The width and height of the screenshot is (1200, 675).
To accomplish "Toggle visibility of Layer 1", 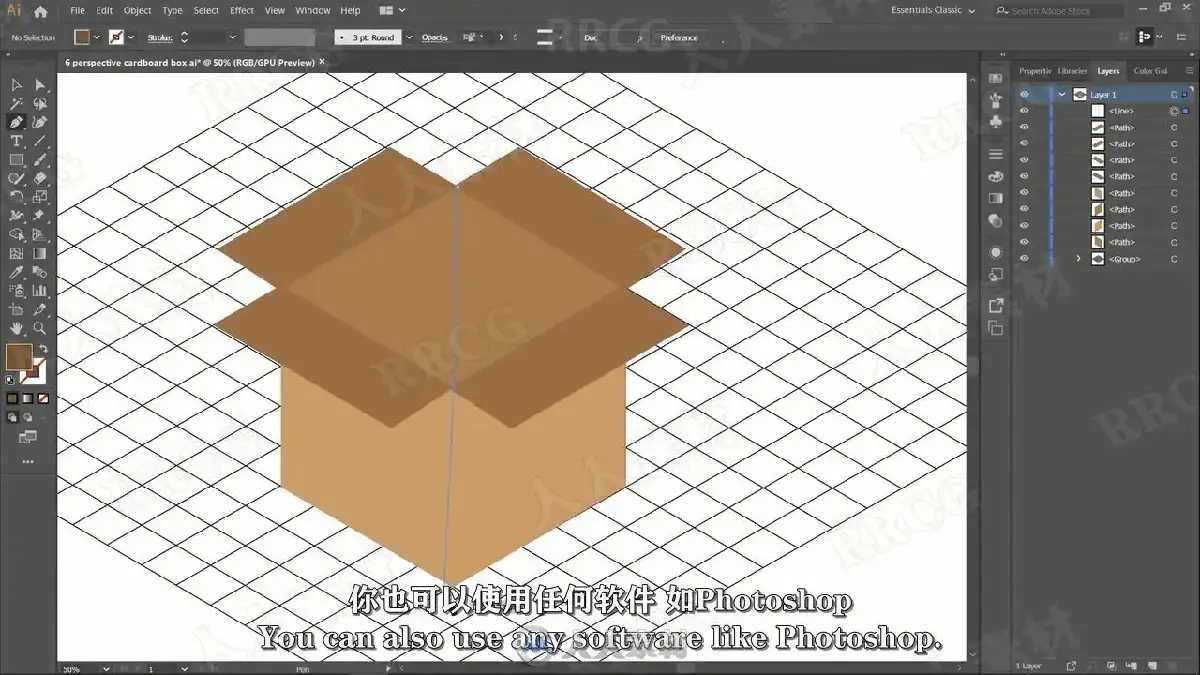I will (x=1024, y=95).
